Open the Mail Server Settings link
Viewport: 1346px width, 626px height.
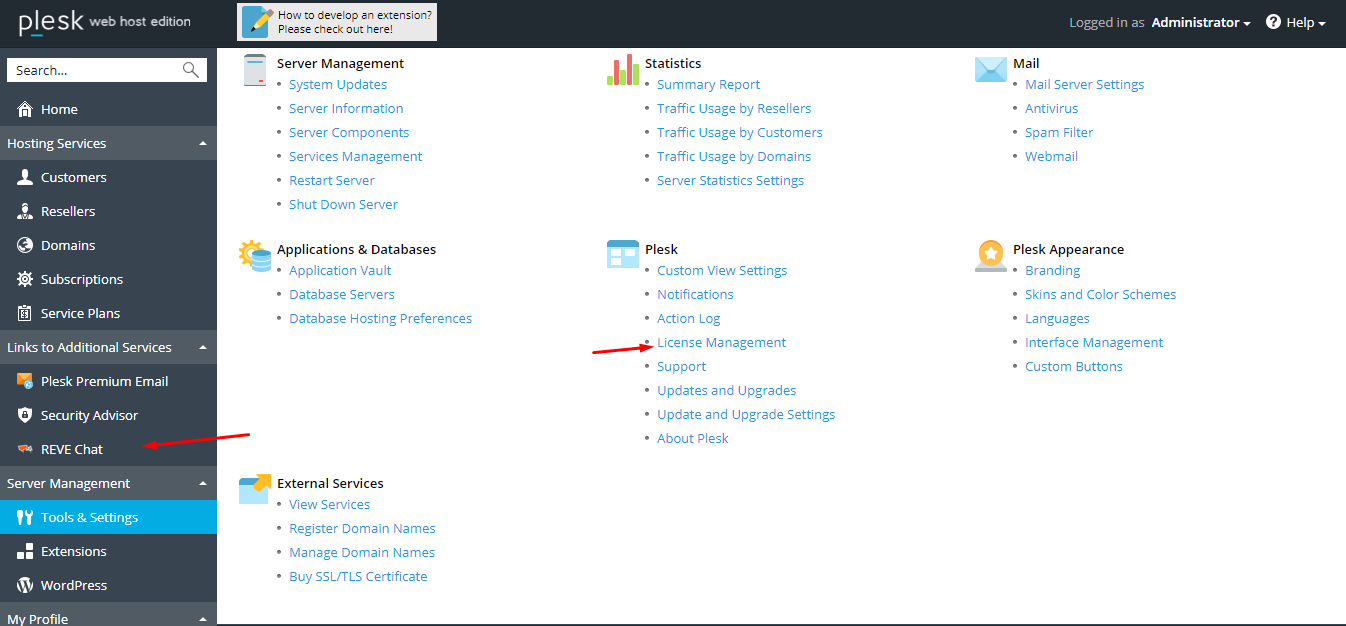(x=1084, y=84)
